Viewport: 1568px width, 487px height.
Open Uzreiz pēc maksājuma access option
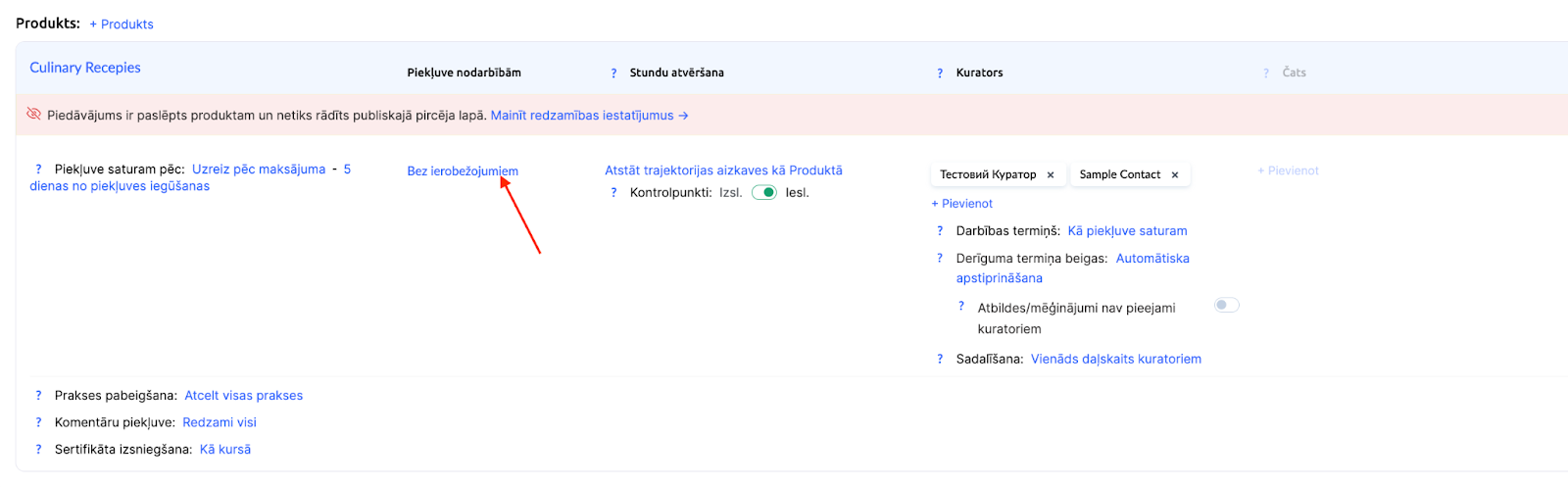point(259,170)
